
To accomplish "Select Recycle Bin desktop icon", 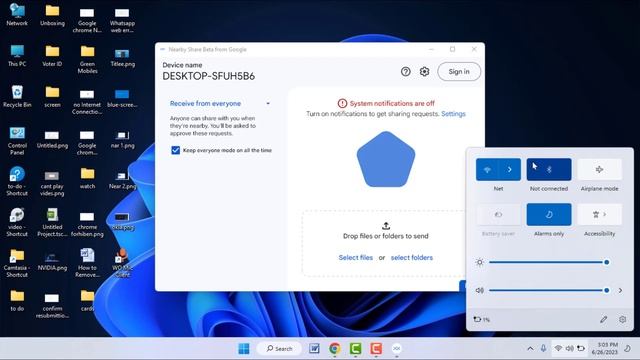I will point(17,96).
